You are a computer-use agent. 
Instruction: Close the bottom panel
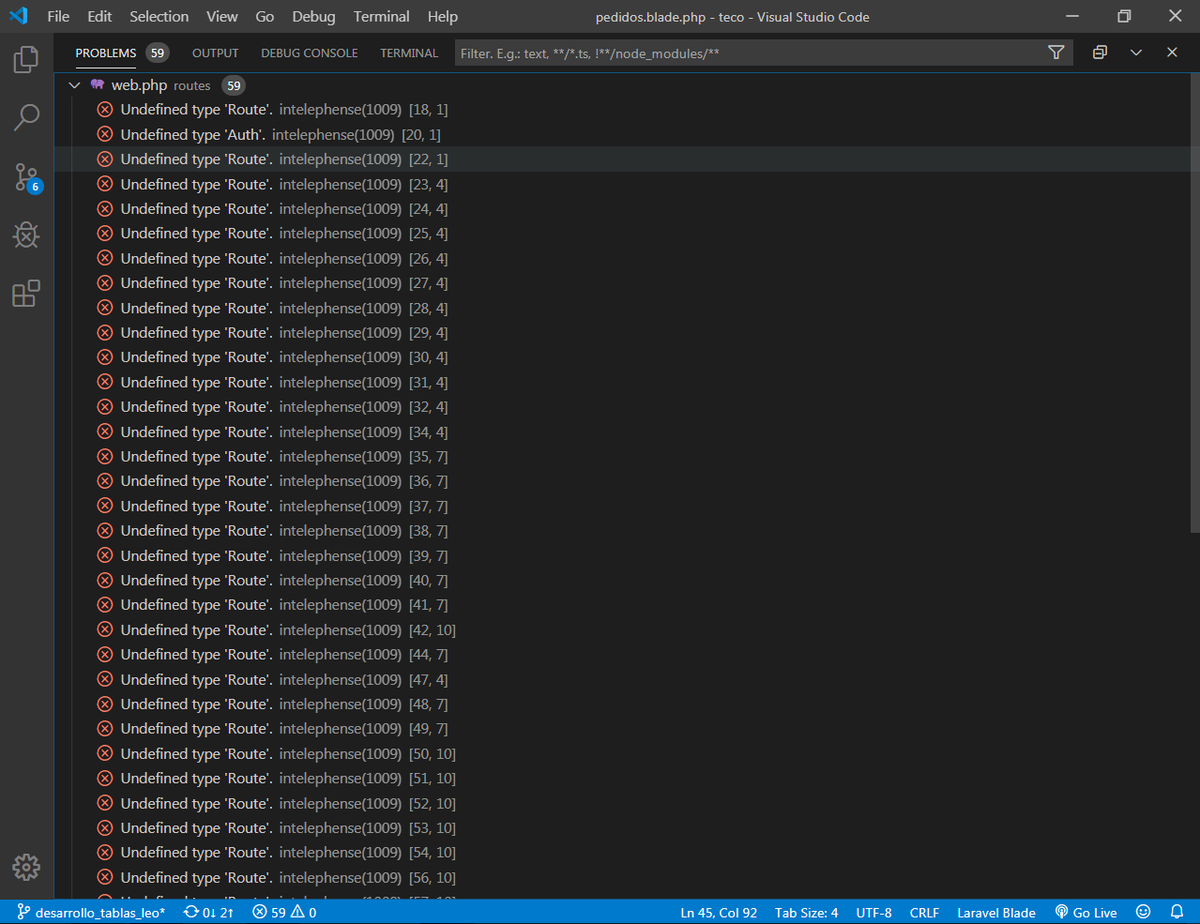click(1172, 52)
